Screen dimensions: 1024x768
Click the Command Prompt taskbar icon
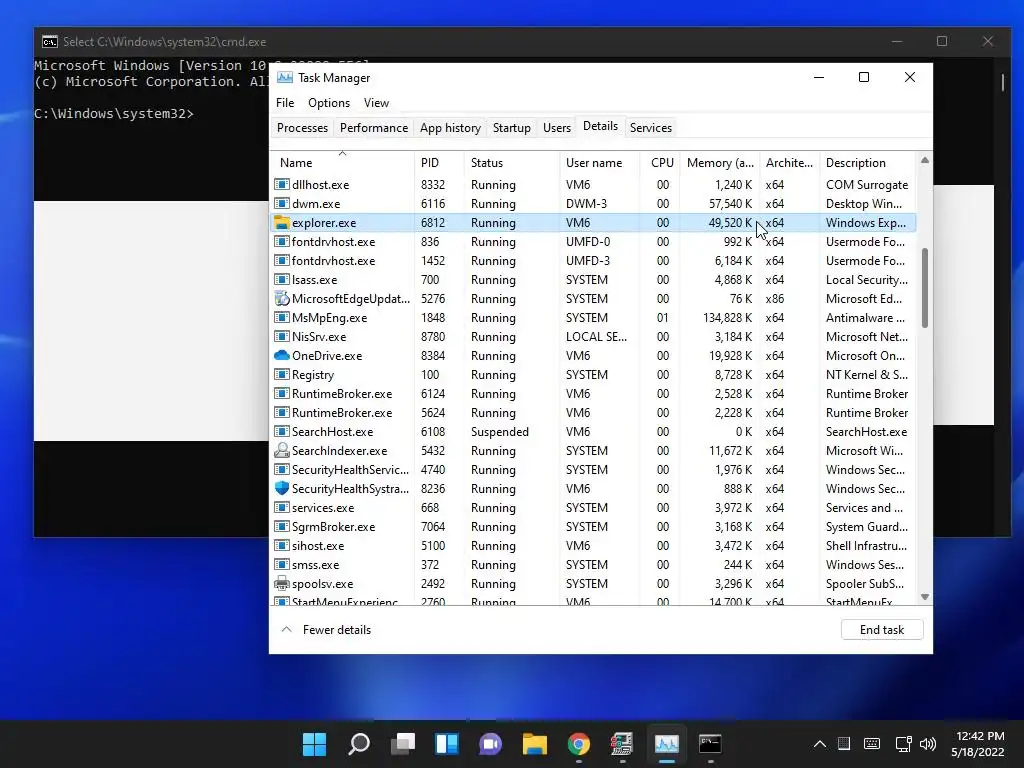click(711, 744)
